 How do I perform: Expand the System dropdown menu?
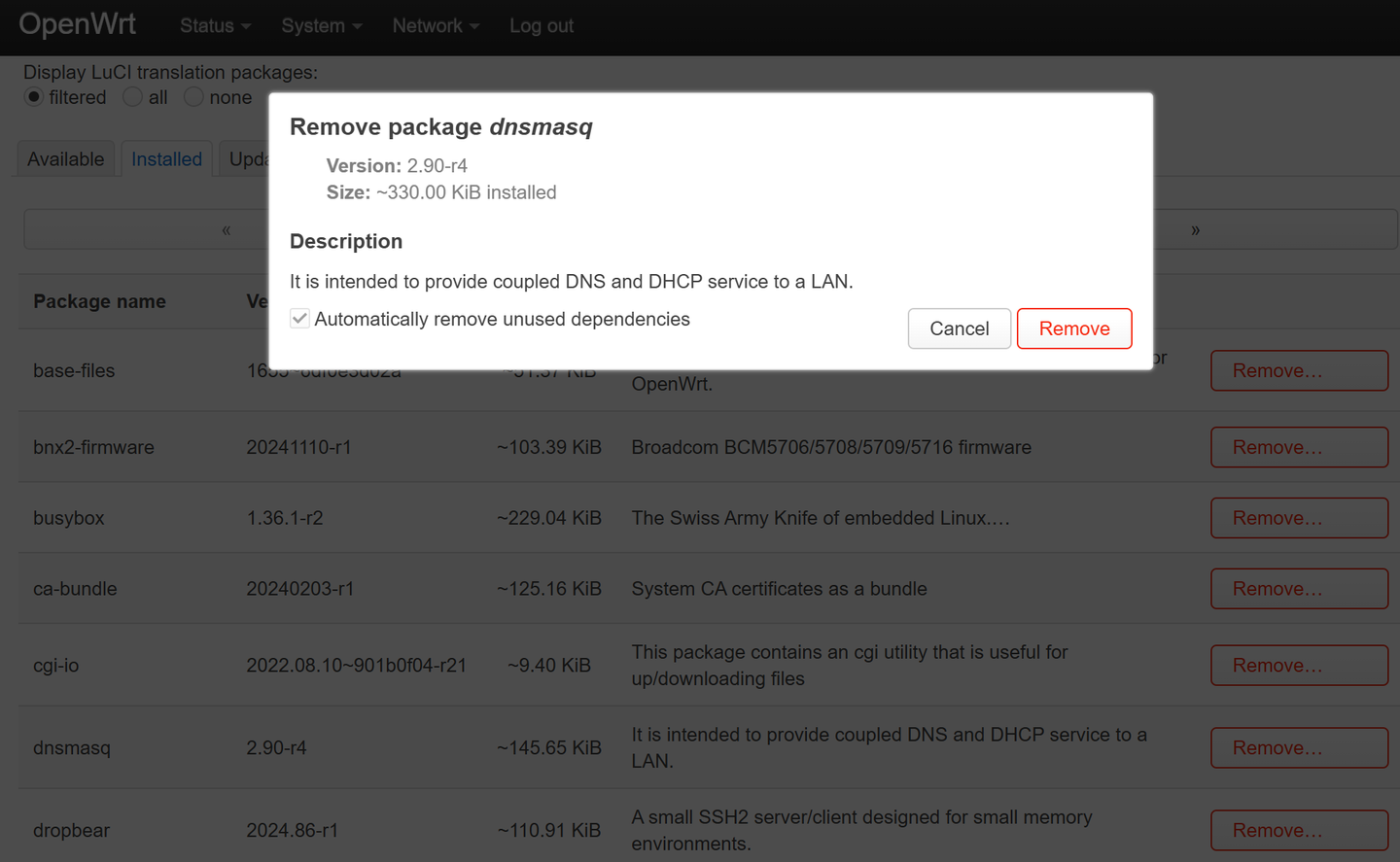tap(321, 26)
